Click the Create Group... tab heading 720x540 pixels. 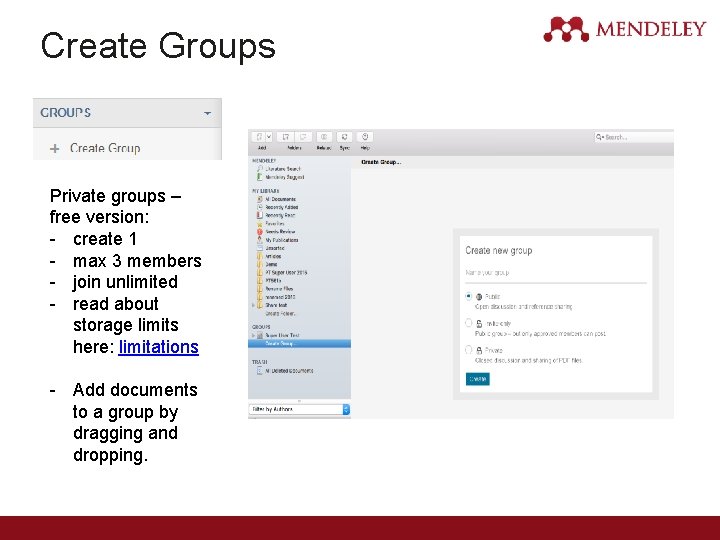click(381, 162)
